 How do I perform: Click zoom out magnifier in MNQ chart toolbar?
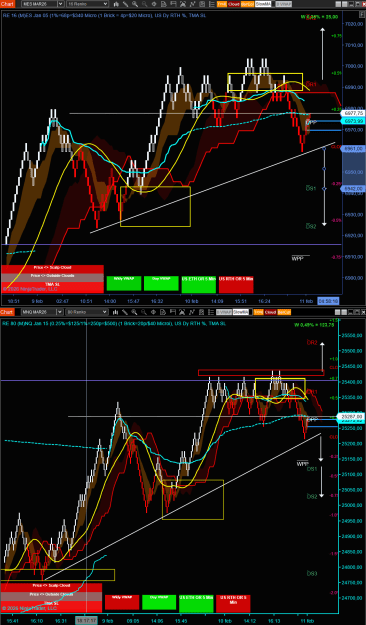[x=144, y=312]
